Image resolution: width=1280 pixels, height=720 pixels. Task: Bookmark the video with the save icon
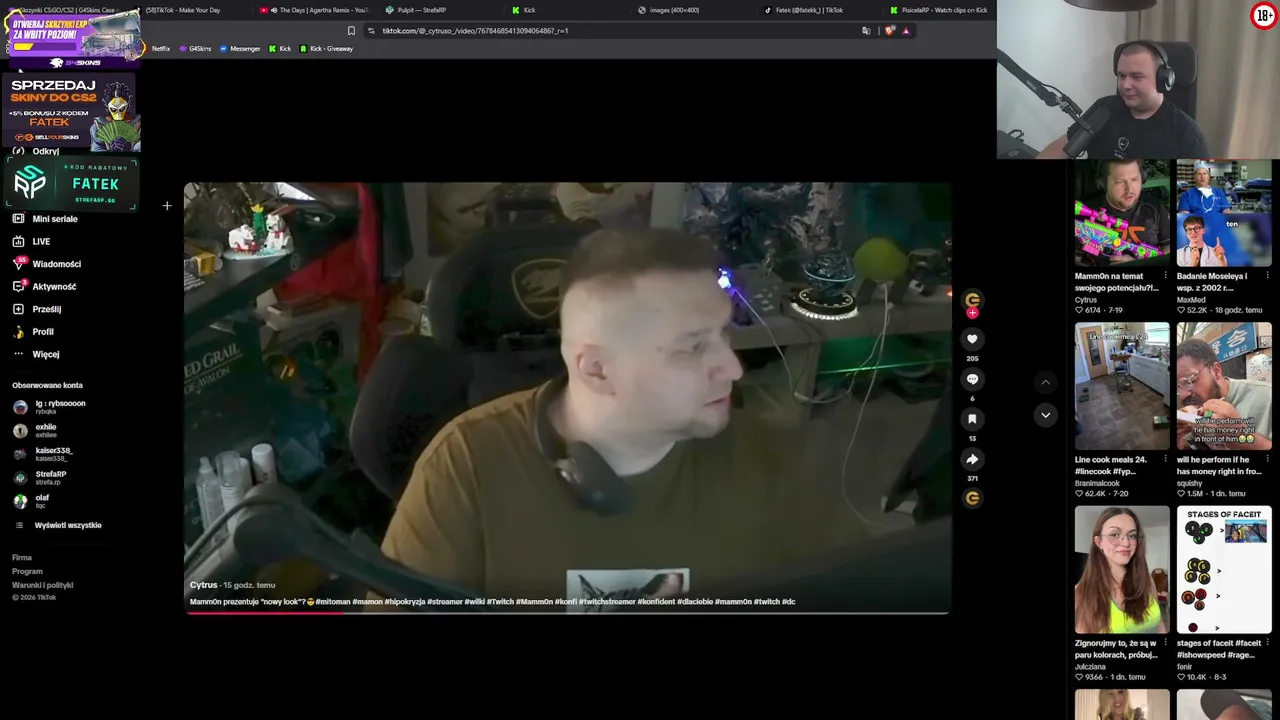pos(972,419)
